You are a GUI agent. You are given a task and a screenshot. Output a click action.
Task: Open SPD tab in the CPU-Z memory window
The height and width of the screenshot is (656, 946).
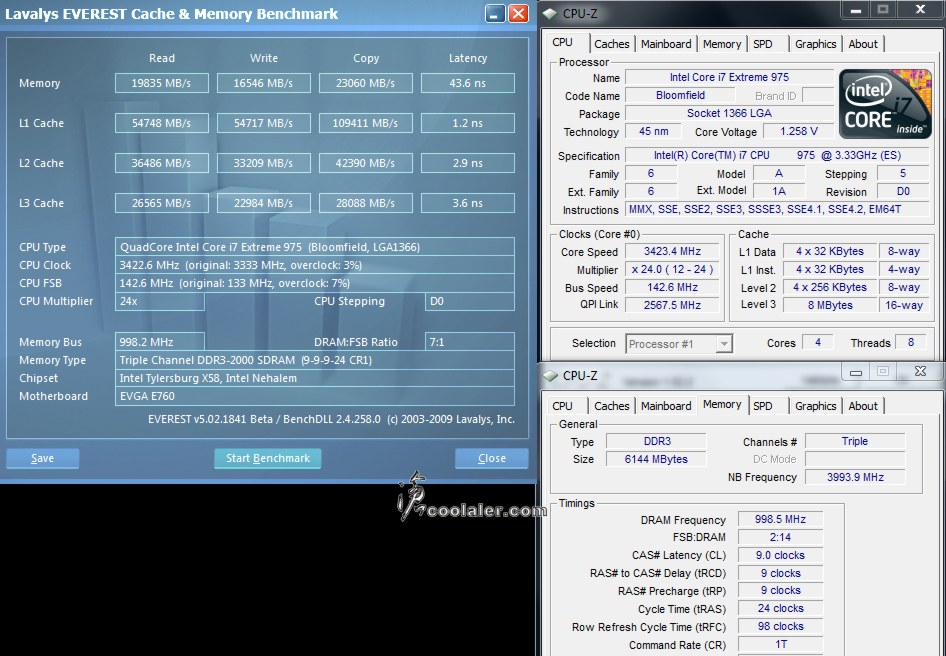point(763,406)
